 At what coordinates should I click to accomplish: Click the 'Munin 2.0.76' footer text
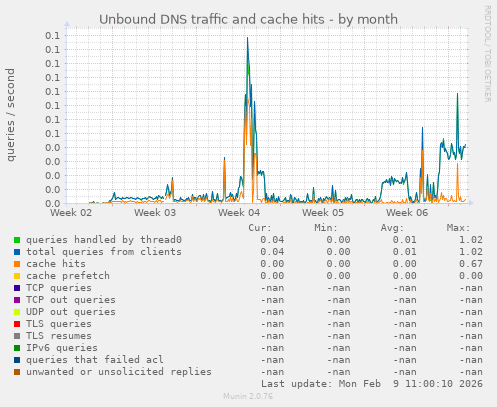click(248, 396)
